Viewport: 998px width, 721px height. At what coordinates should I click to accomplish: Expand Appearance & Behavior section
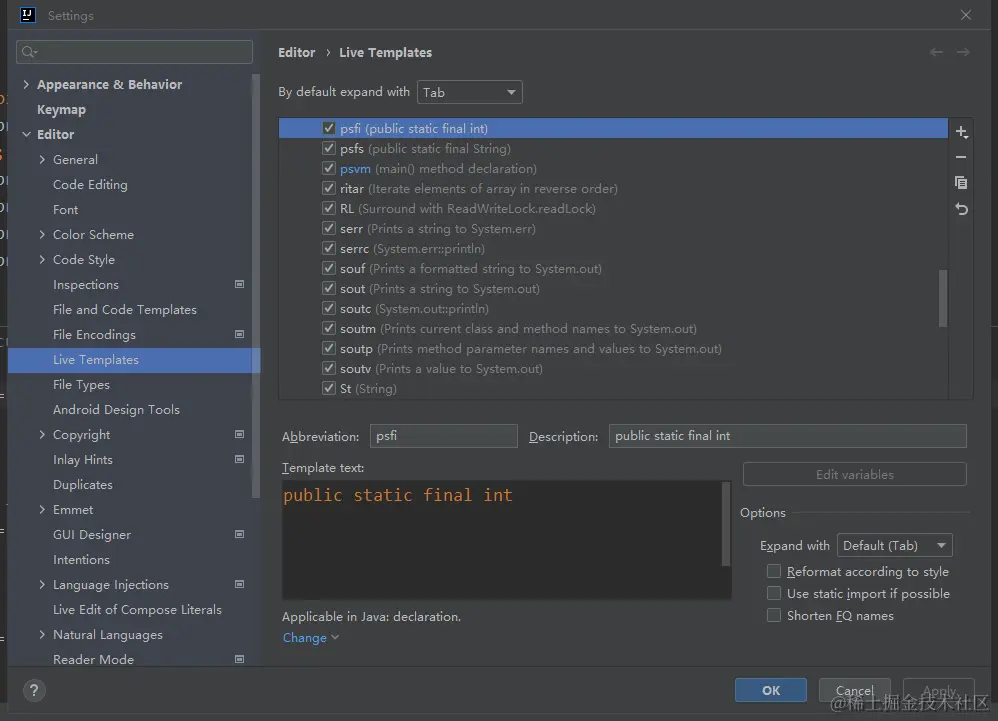(26, 84)
